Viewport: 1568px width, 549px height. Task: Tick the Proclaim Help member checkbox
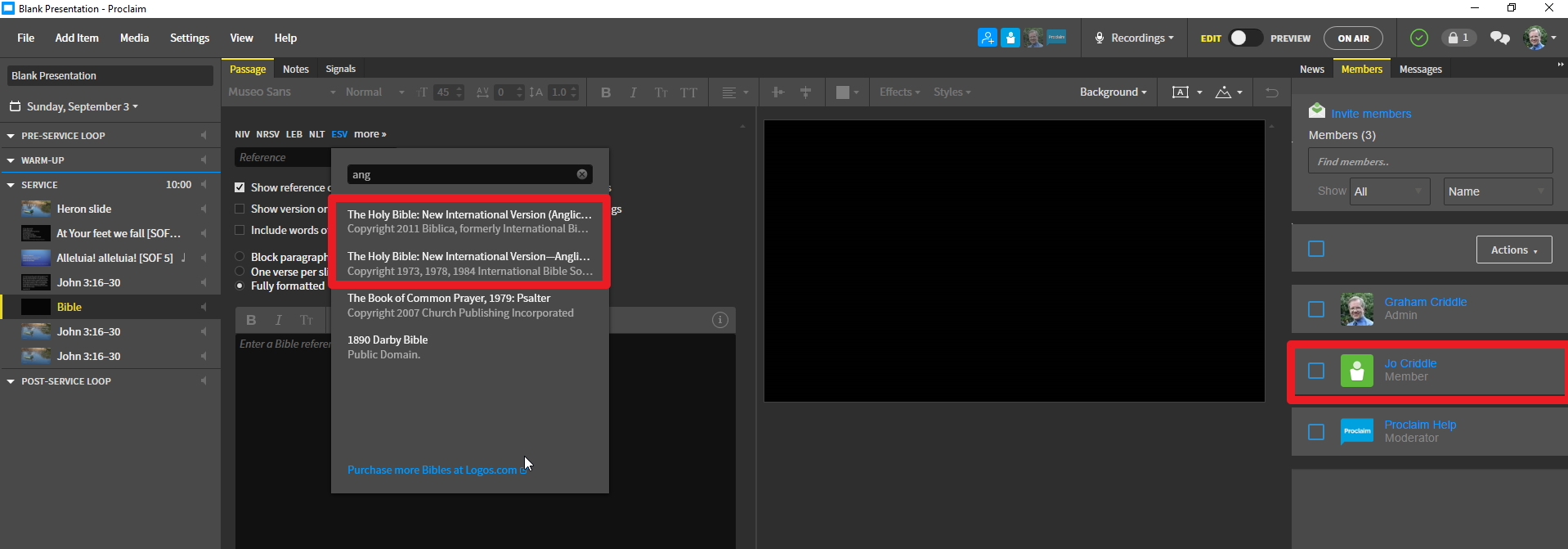(1316, 432)
